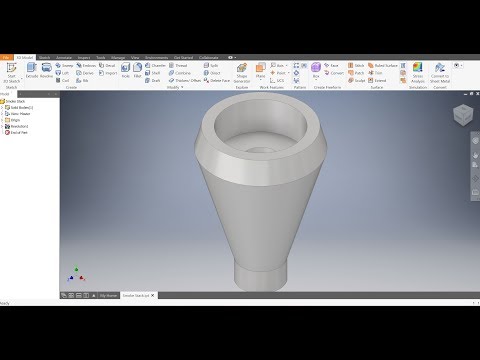Open the Inspect ribbon tab
Viewport: 480px width, 360px height.
pos(84,57)
